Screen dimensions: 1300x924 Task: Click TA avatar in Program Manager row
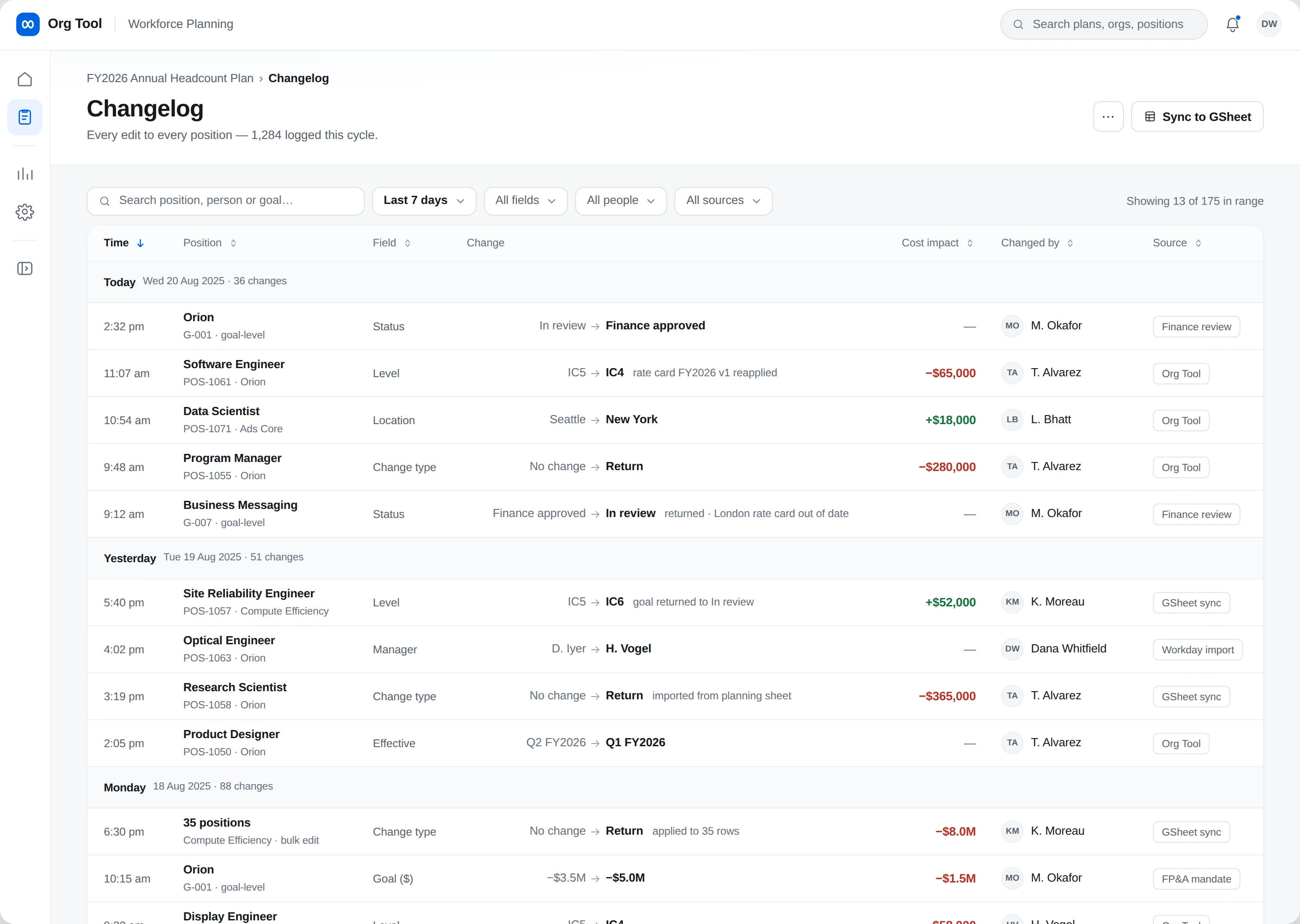(1012, 467)
